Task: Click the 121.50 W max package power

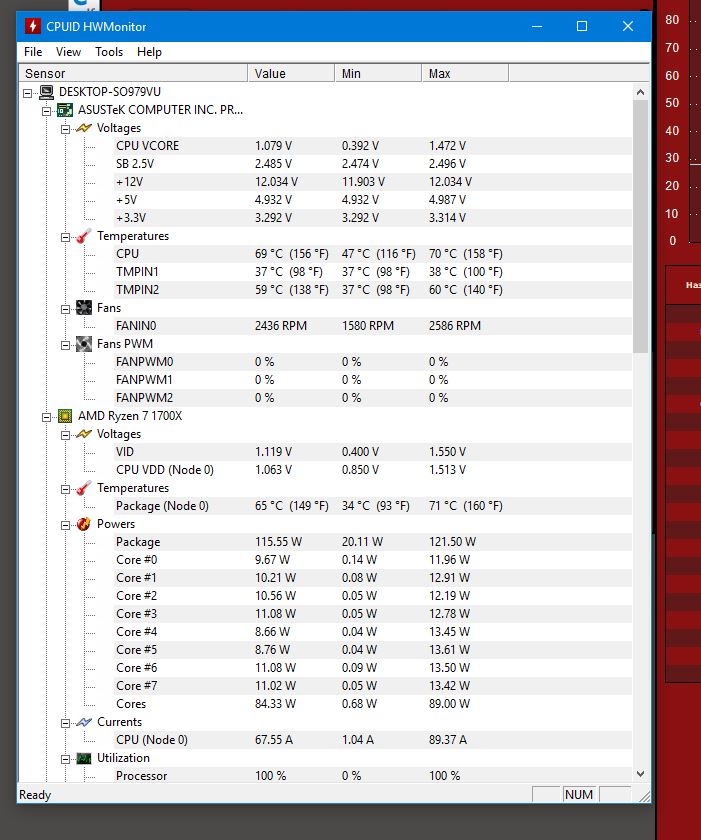Action: pos(453,542)
